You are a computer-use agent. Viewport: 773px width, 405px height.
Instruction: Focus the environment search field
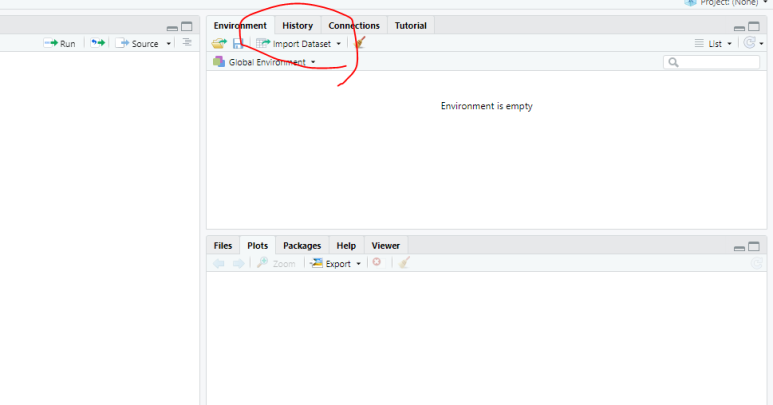click(x=711, y=62)
